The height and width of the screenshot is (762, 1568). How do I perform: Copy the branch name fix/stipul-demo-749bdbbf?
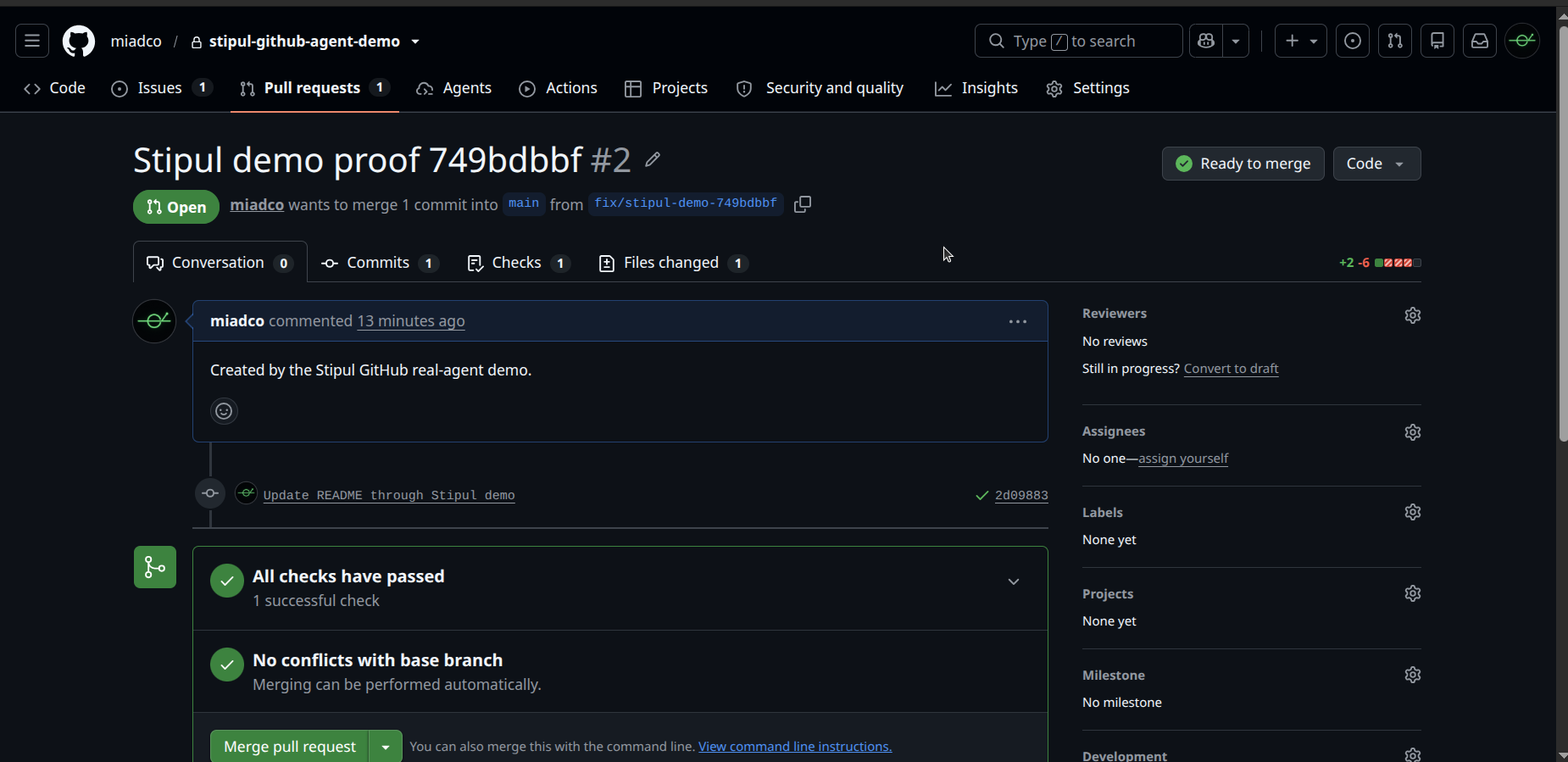[x=803, y=204]
